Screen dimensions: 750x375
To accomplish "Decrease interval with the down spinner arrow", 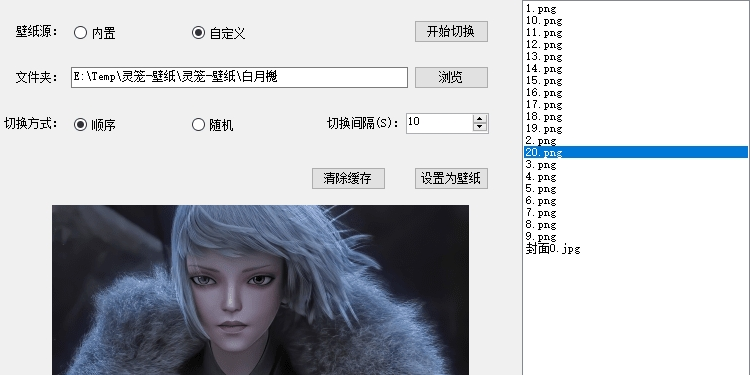I will coord(480,127).
